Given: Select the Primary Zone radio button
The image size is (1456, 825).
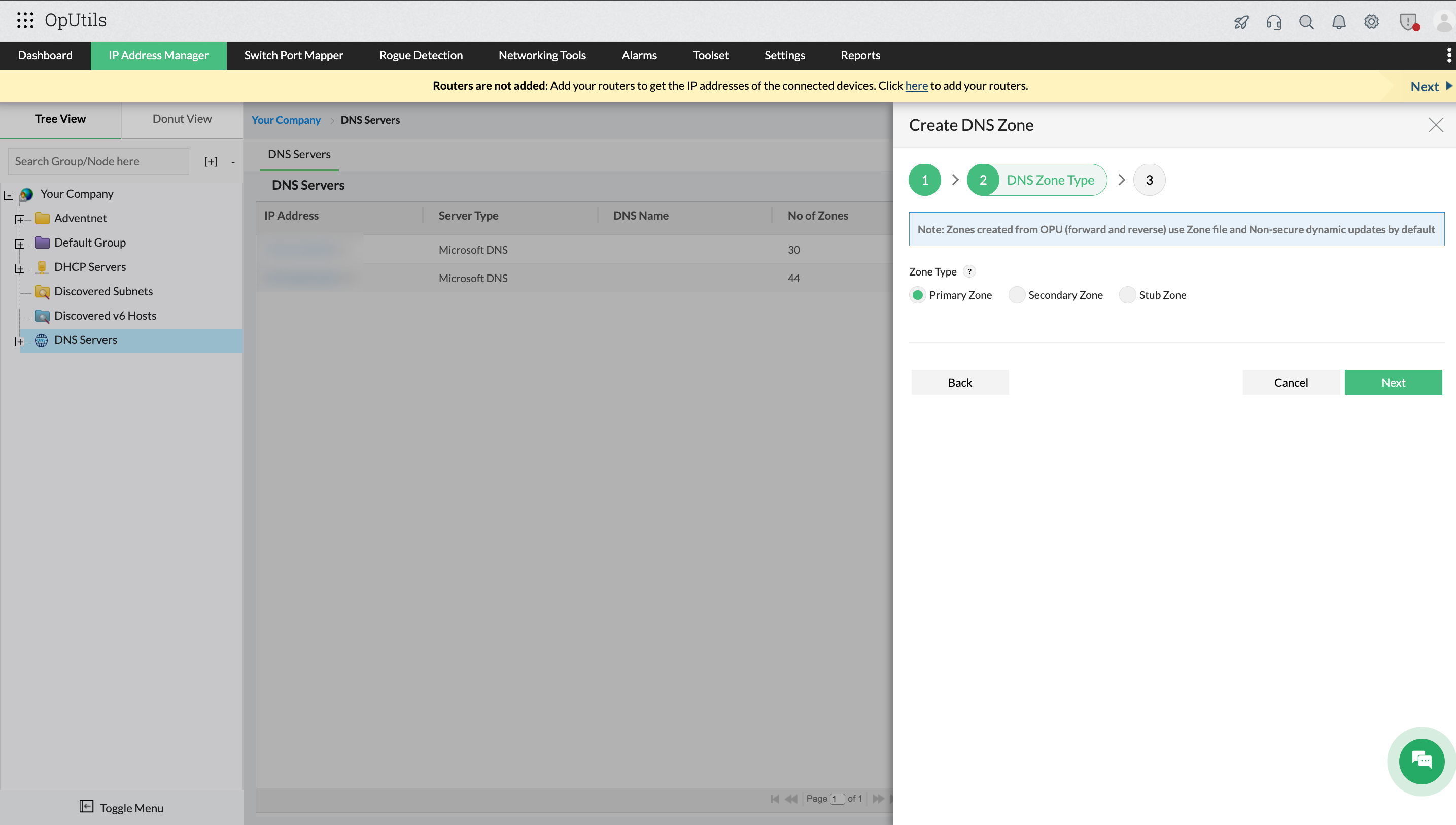Looking at the screenshot, I should pos(918,295).
